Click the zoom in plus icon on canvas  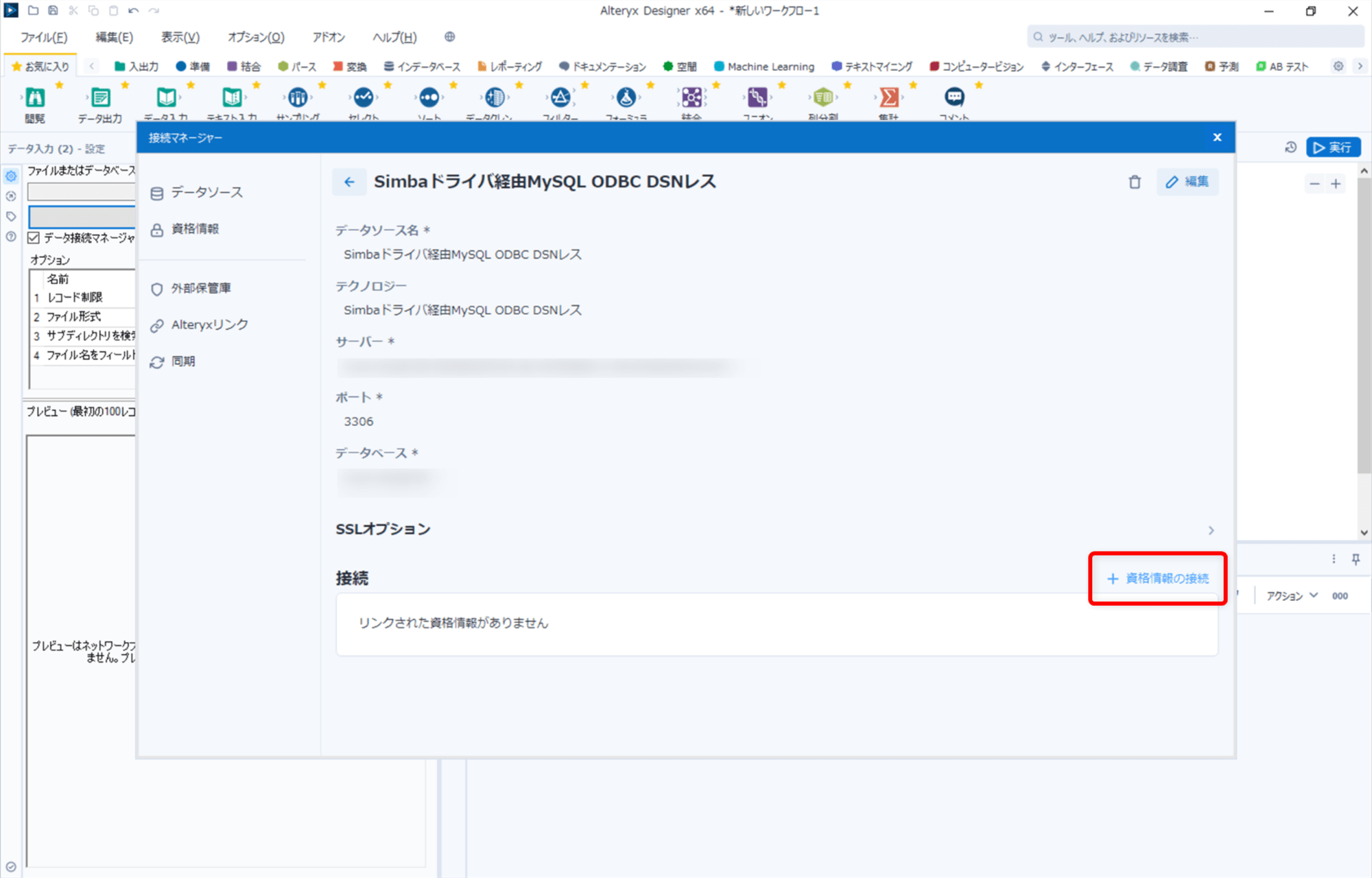1336,184
